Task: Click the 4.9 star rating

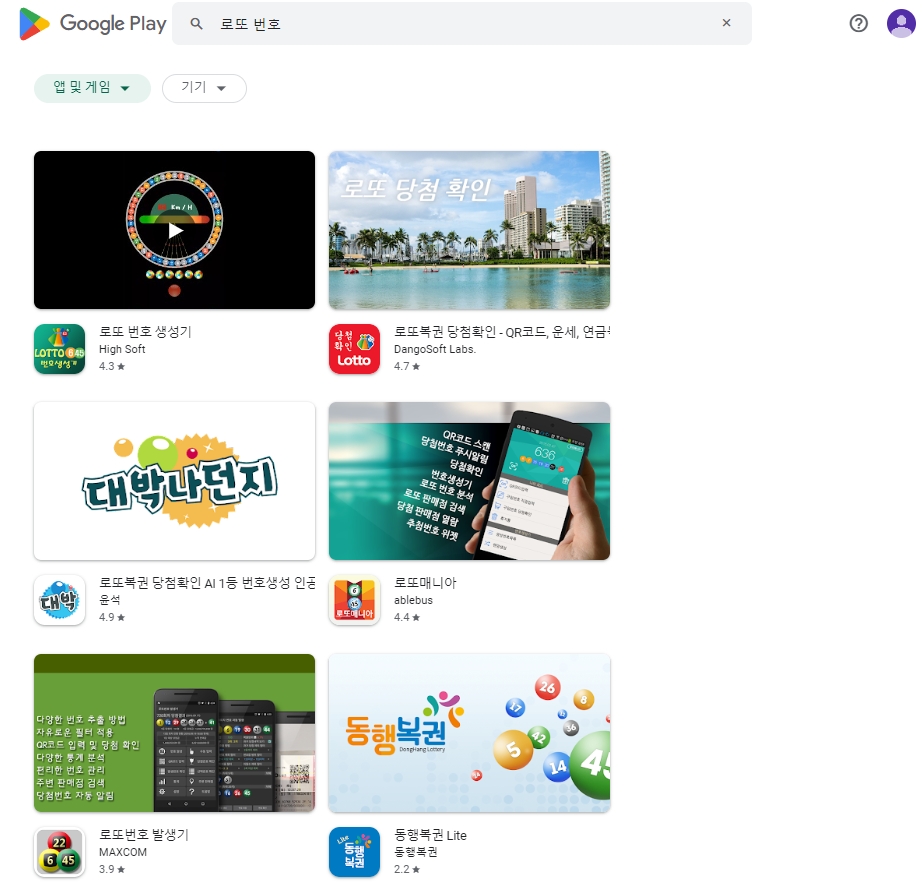Action: (x=112, y=617)
